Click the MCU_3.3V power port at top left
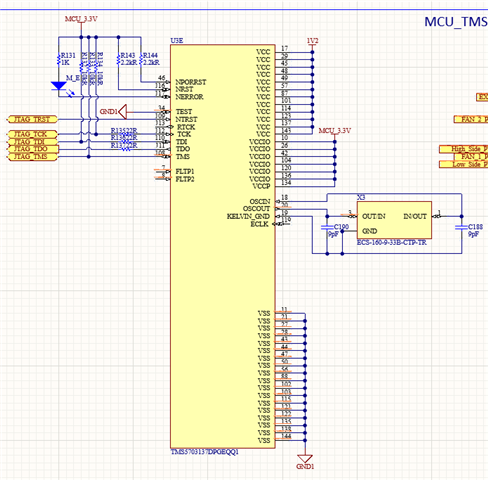The image size is (488, 480). point(81,19)
